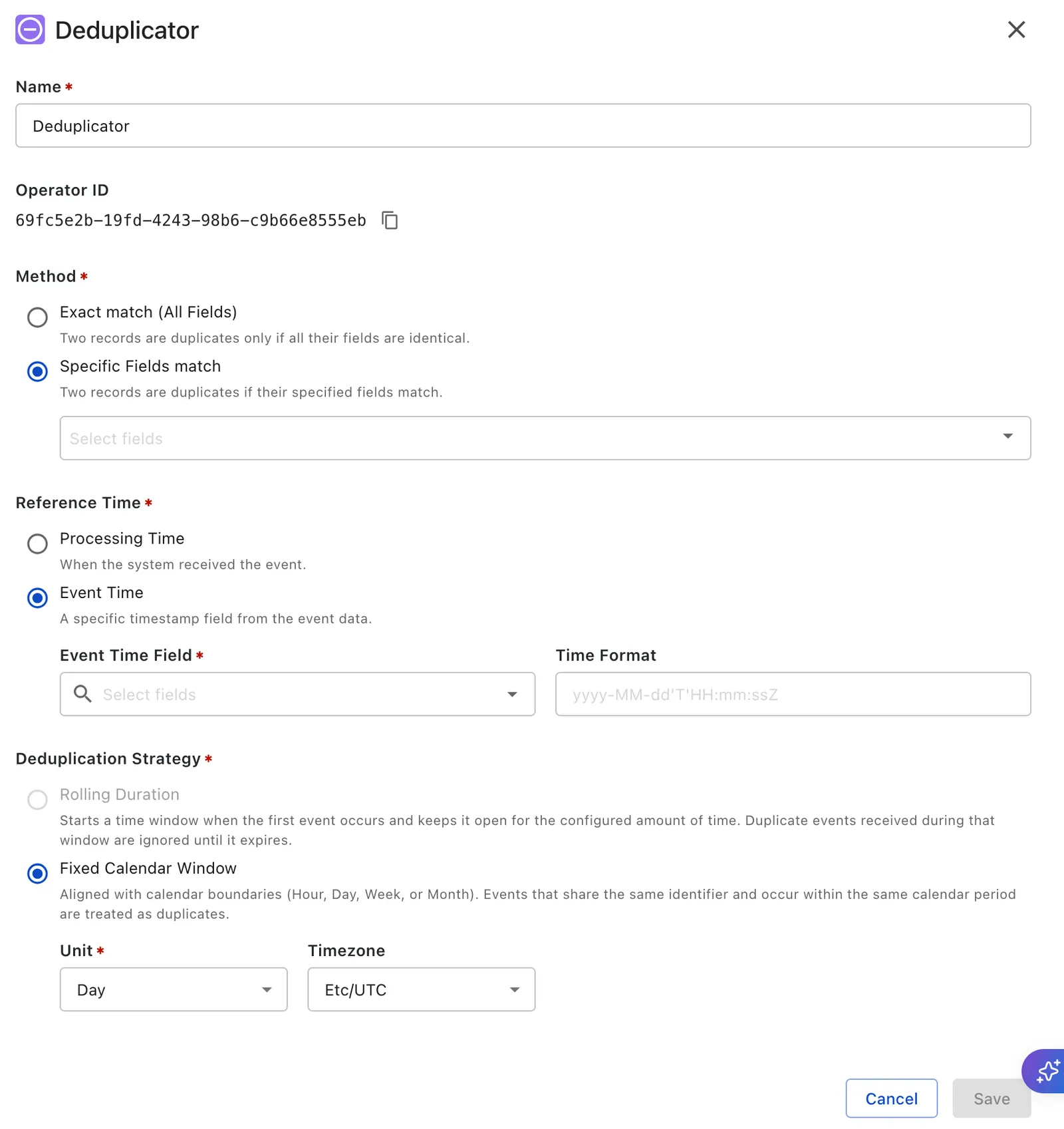Expand the Timezone Etc/UTC dropdown
The width and height of the screenshot is (1064, 1129).
[421, 989]
